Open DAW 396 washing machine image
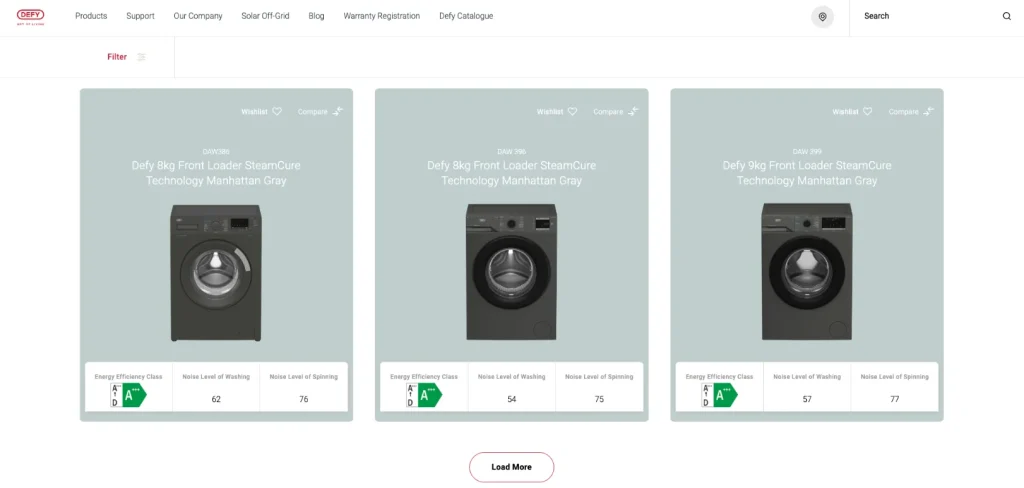Viewport: 1024px width, 488px height. coord(511,272)
